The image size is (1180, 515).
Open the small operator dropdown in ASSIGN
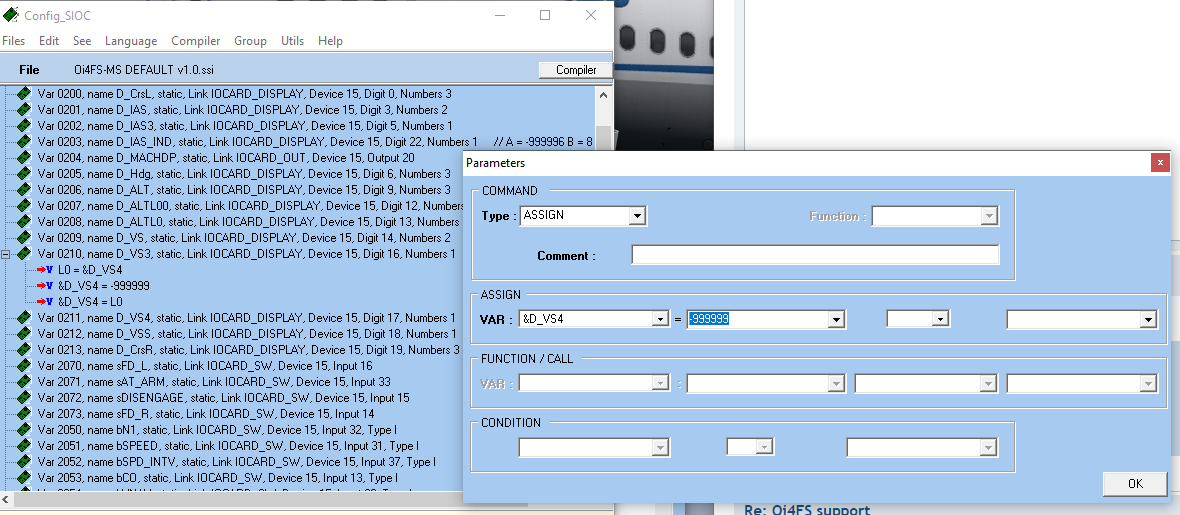click(x=939, y=319)
